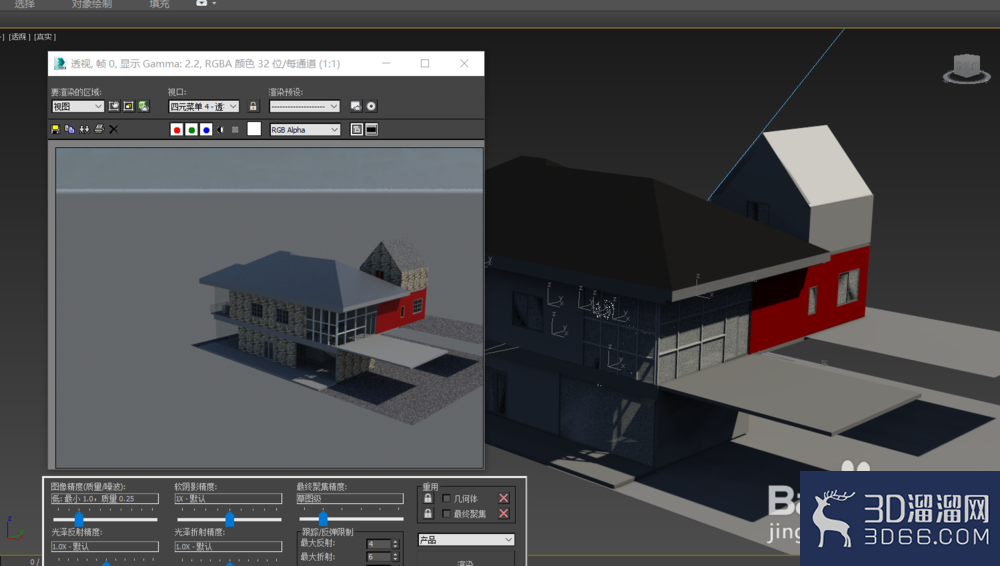Toggle the green channel button

191,130
